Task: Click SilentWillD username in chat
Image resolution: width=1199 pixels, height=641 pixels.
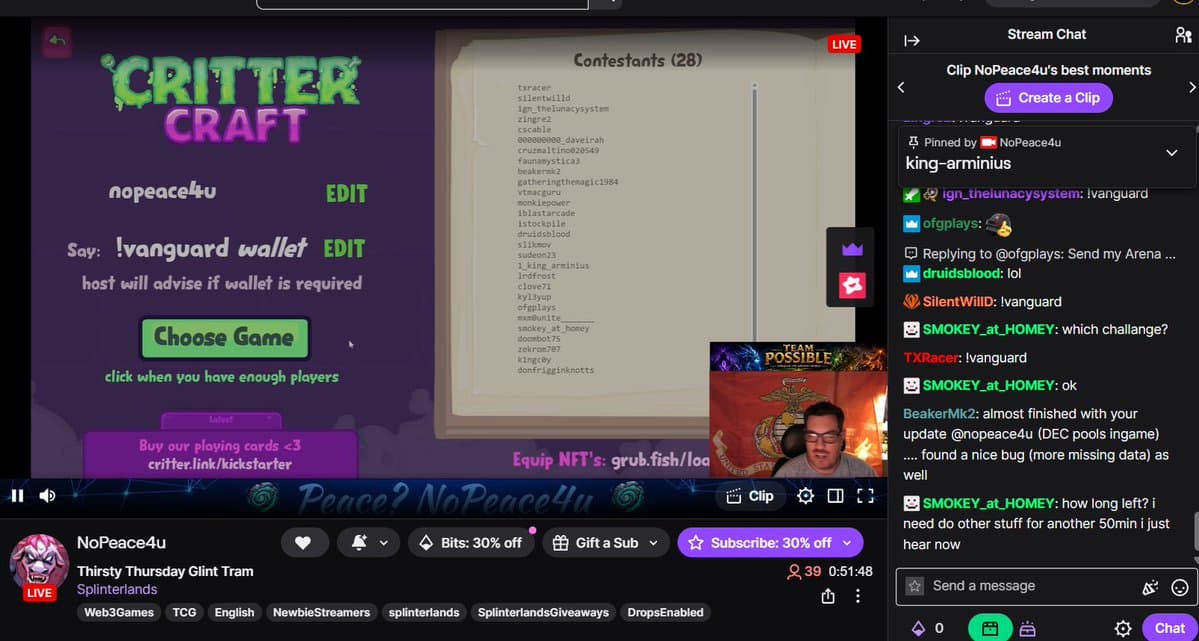Action: click(x=959, y=301)
